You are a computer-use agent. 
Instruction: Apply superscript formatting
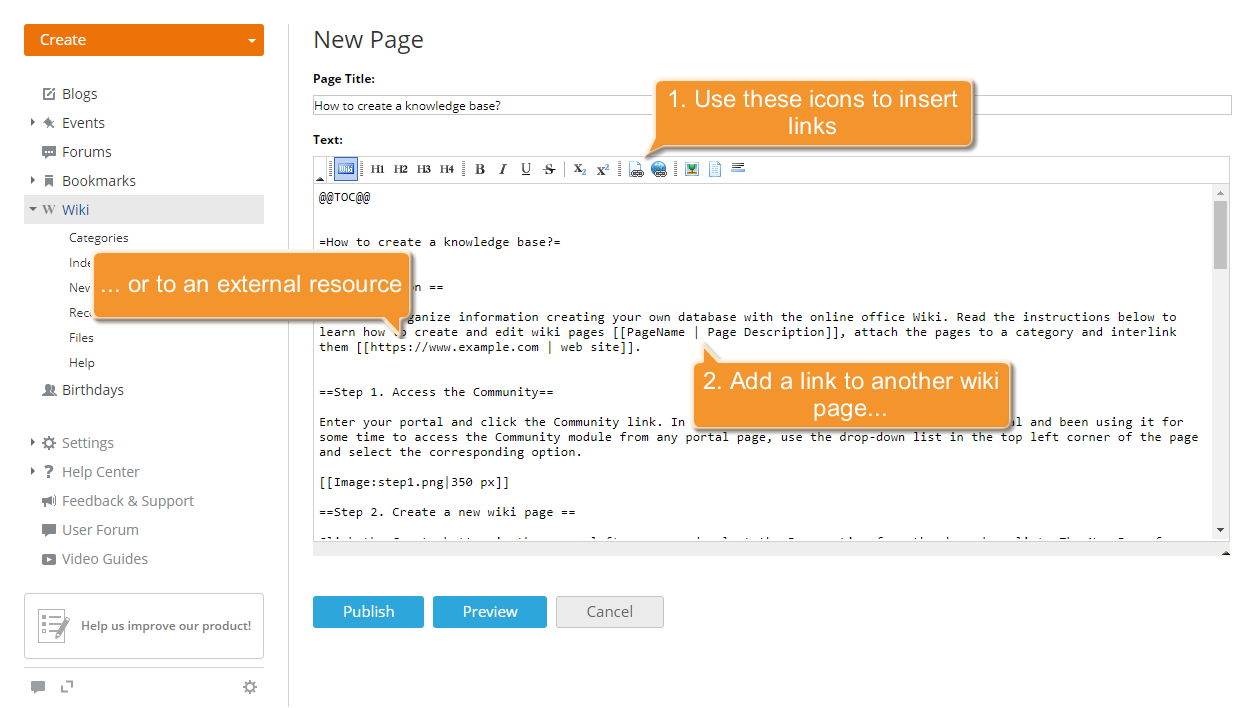click(603, 169)
